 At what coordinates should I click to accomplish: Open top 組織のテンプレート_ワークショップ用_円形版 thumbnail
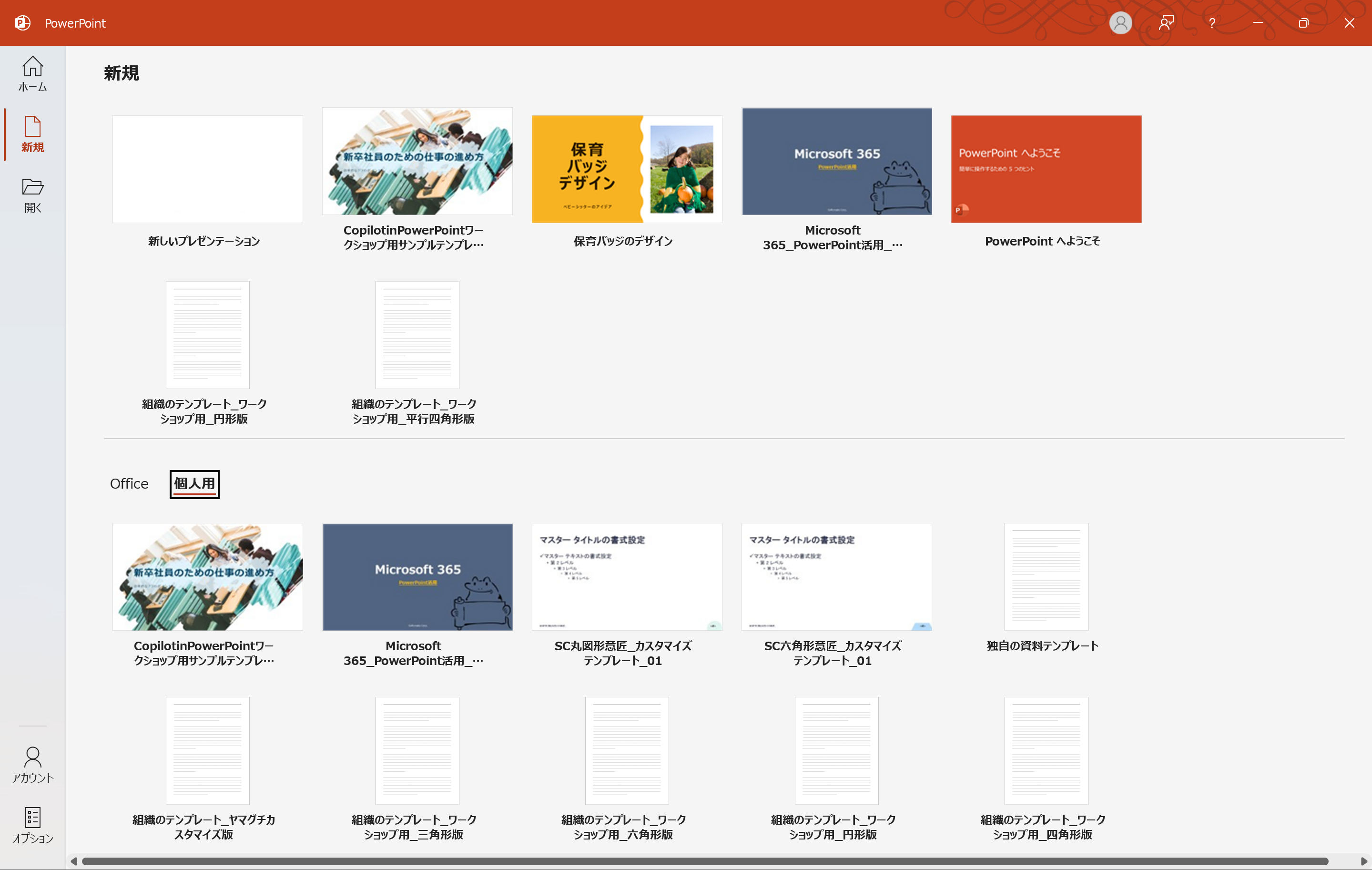click(207, 335)
